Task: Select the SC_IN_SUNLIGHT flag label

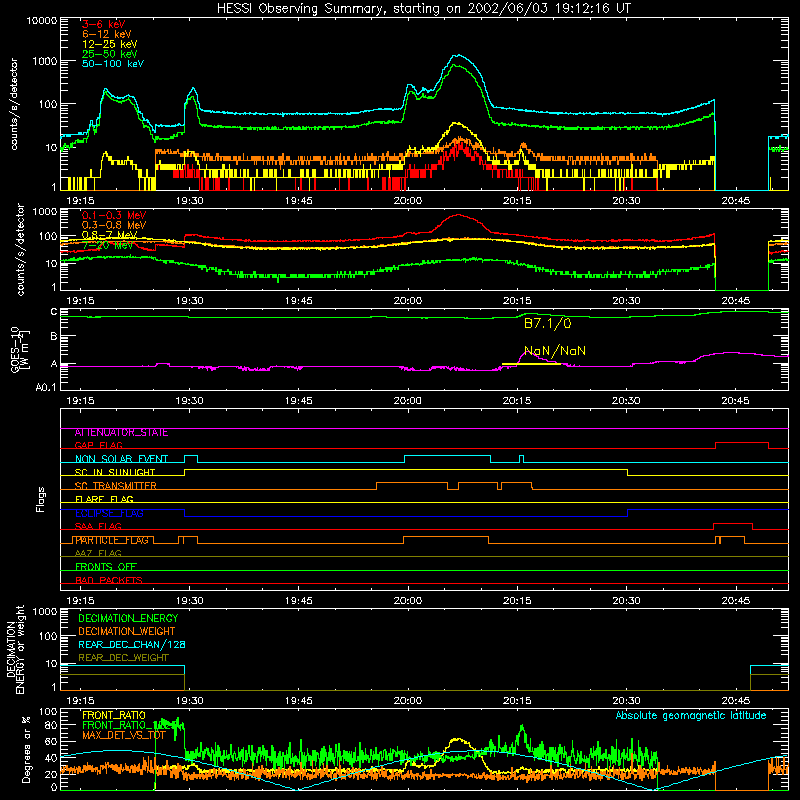Action: click(115, 472)
